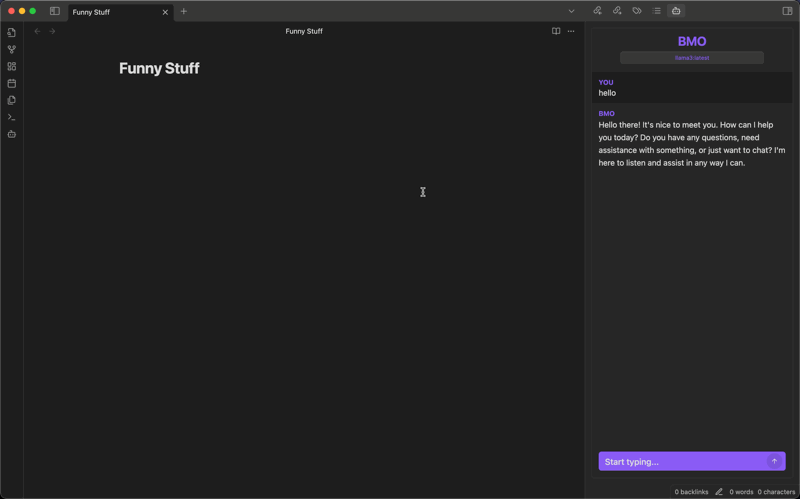Show the backlinks sidebar tab

[597, 11]
